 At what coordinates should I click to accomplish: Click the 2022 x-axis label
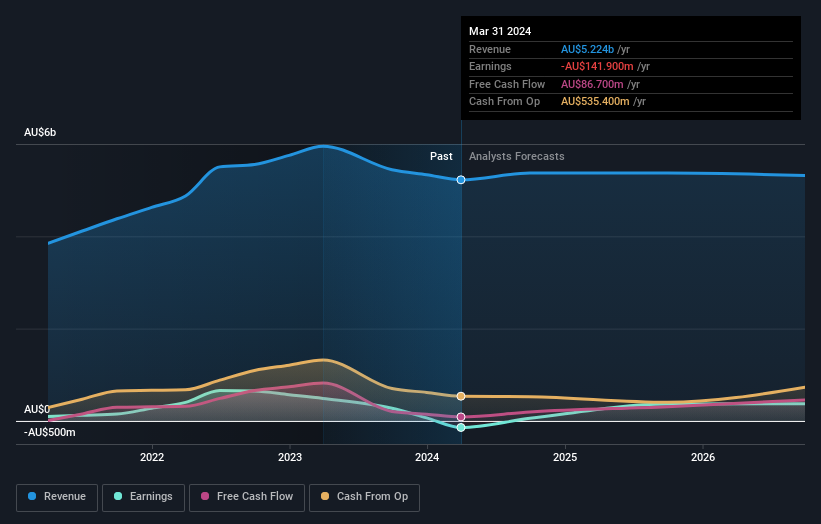click(152, 457)
